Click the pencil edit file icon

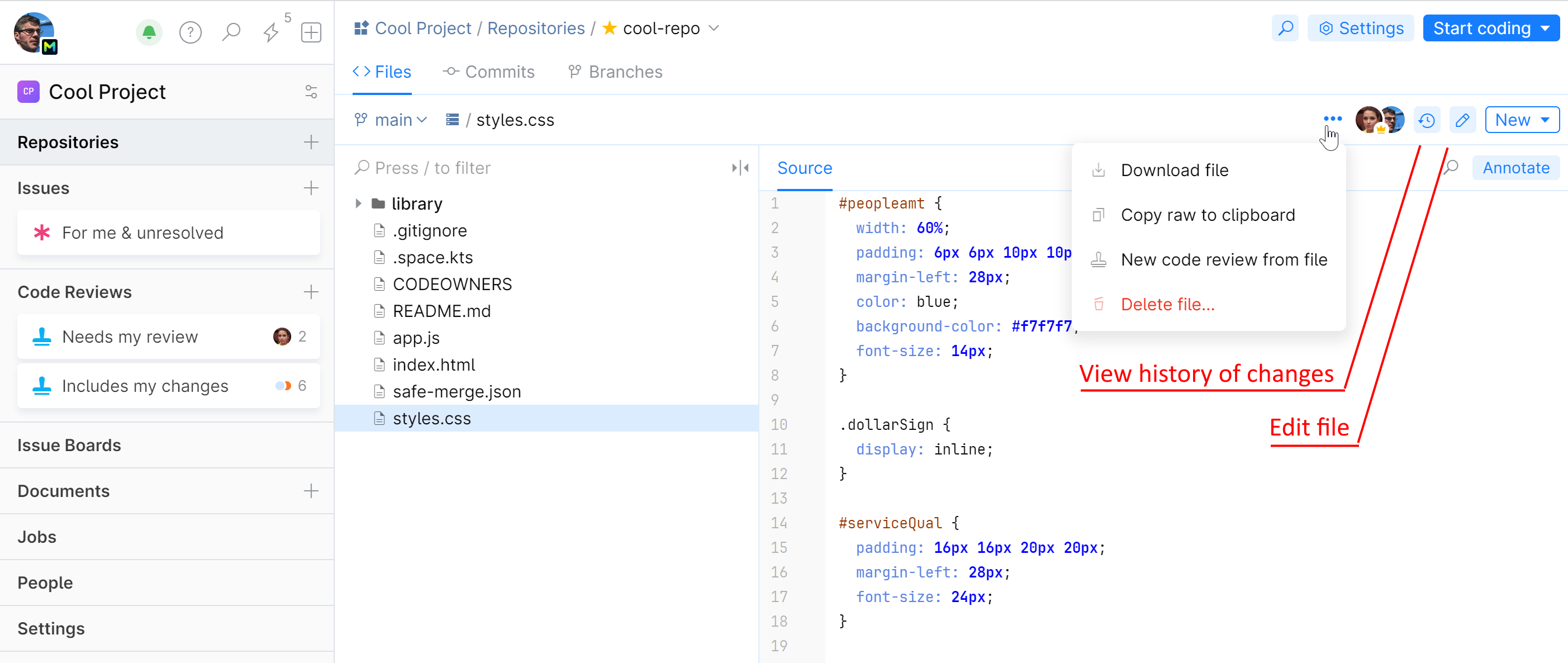pos(1462,120)
